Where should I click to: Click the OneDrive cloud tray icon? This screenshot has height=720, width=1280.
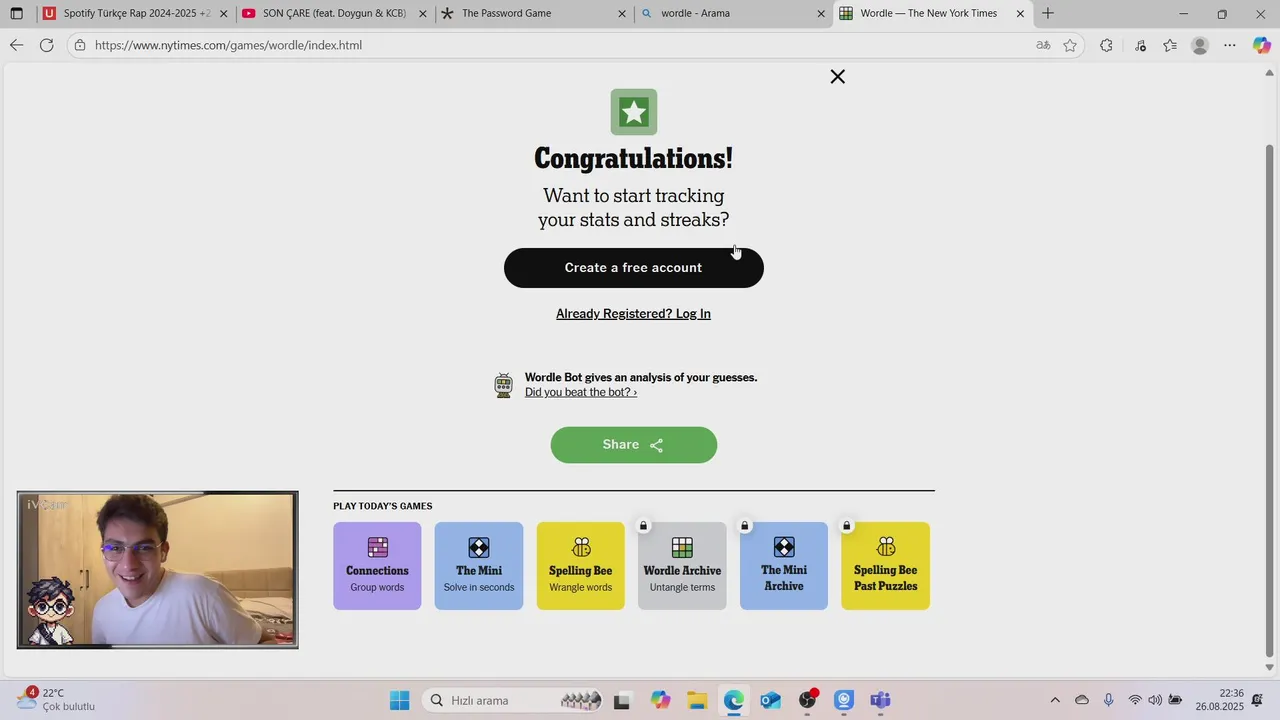1081,700
